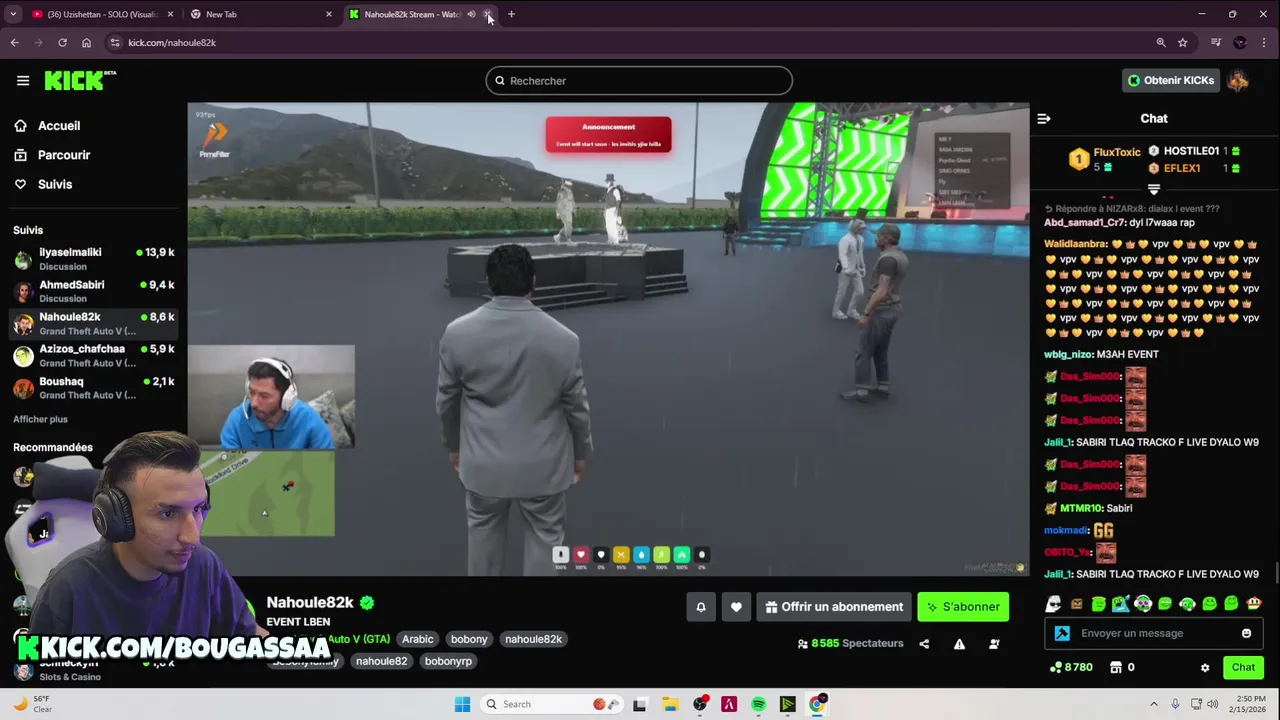This screenshot has width=1280, height=720.
Task: Open the Windows Start menu
Action: (x=462, y=704)
